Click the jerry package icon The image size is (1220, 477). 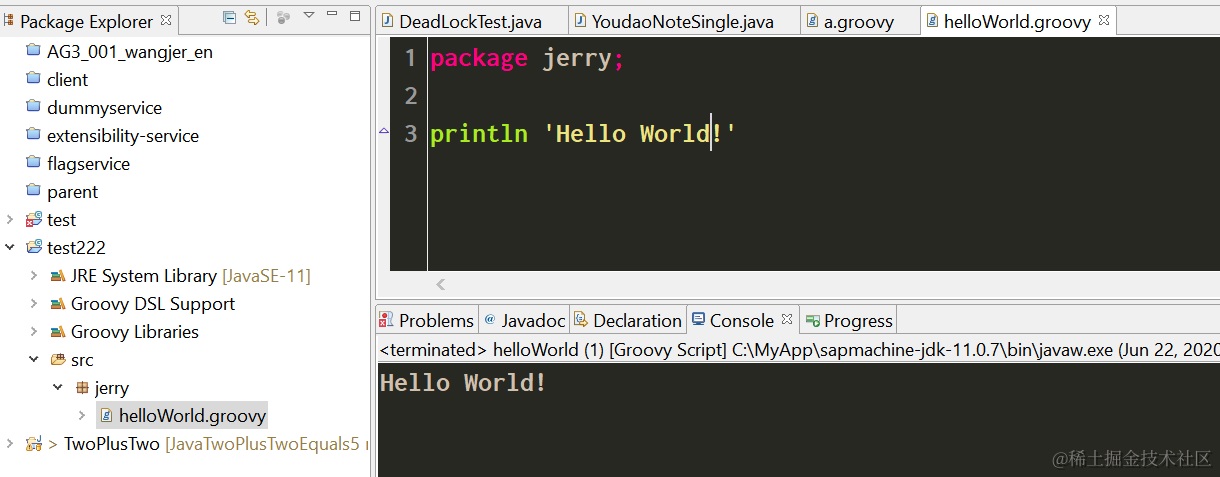pos(82,387)
